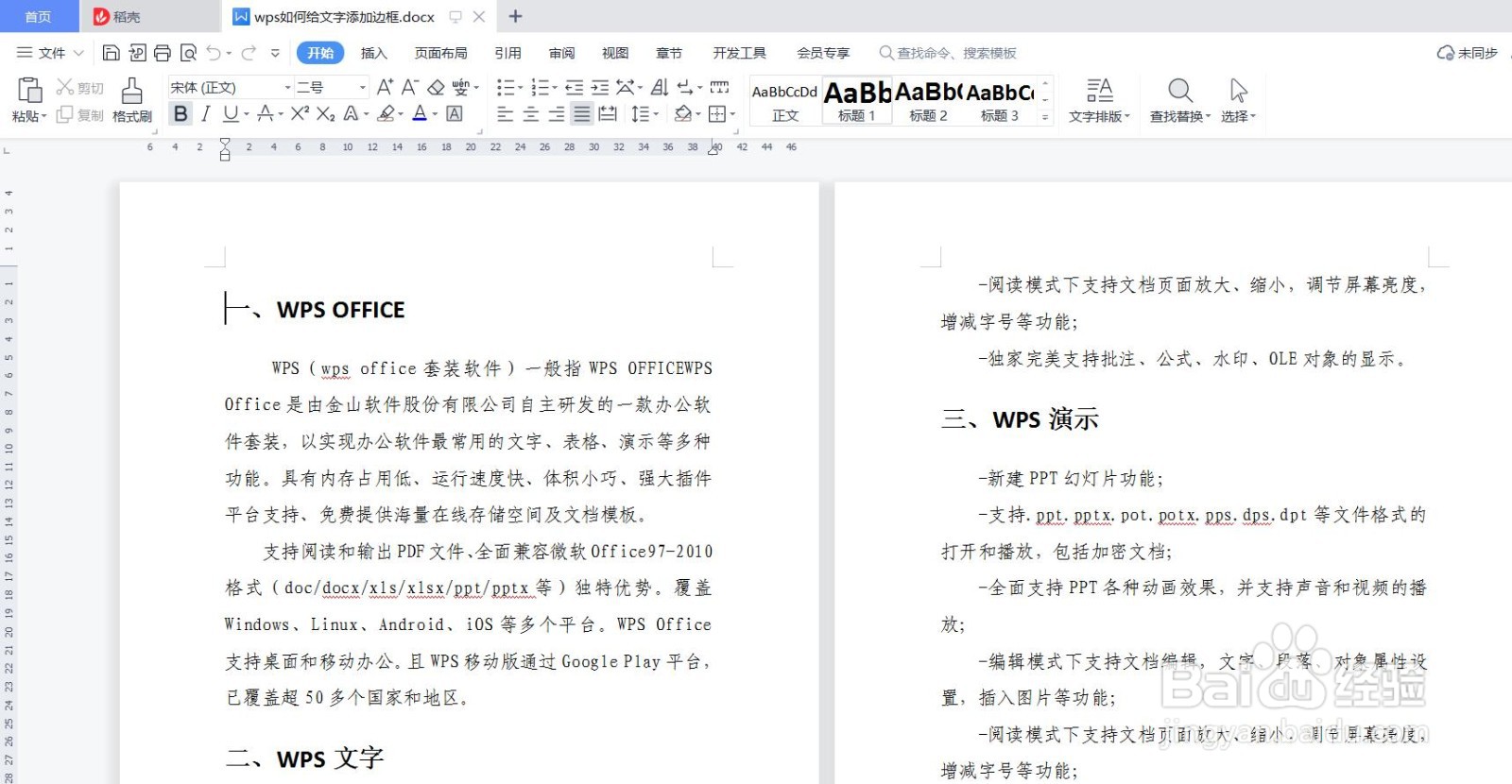Toggle Bold formatting
This screenshot has width=1512, height=784.
point(180,114)
